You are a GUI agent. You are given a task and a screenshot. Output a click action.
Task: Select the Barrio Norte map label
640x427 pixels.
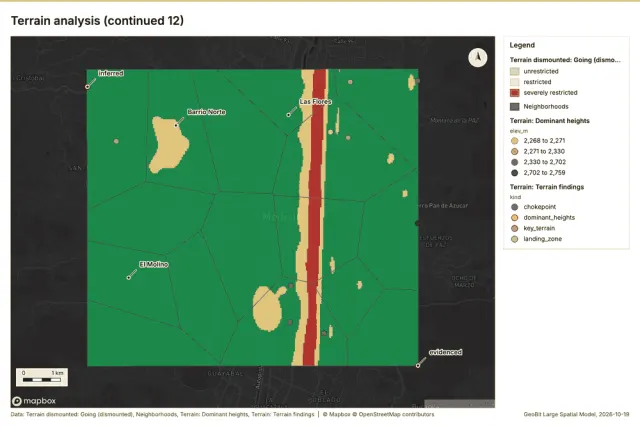click(207, 112)
